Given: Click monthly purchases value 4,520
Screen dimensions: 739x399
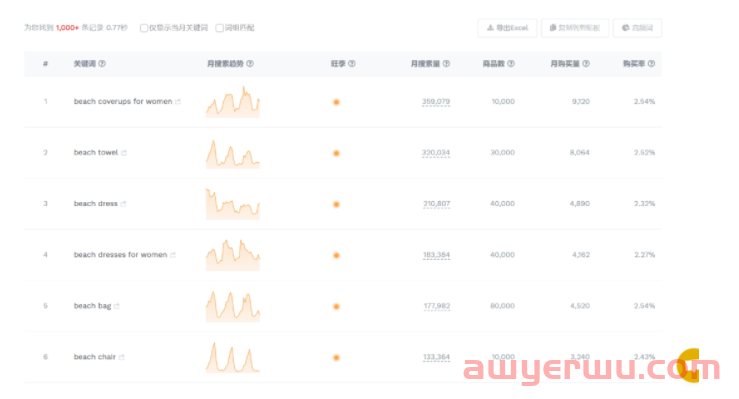Looking at the screenshot, I should tap(580, 306).
